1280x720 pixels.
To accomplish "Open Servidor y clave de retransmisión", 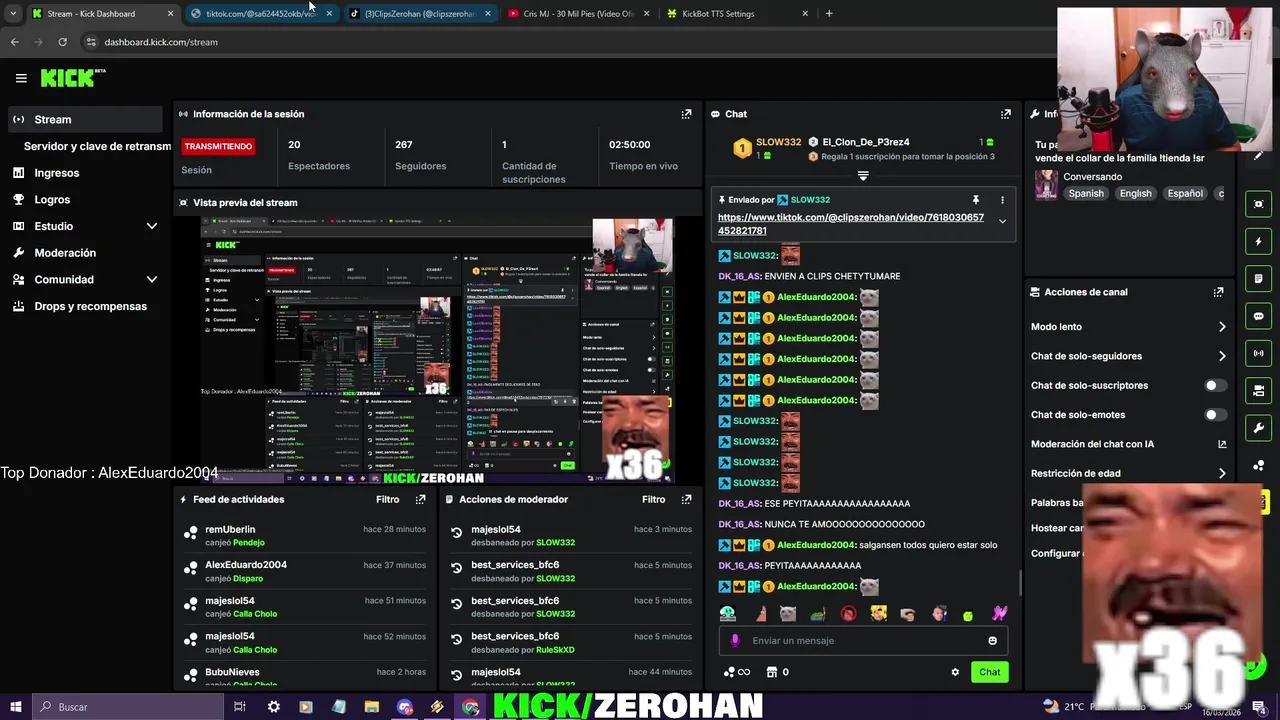I will point(97,146).
